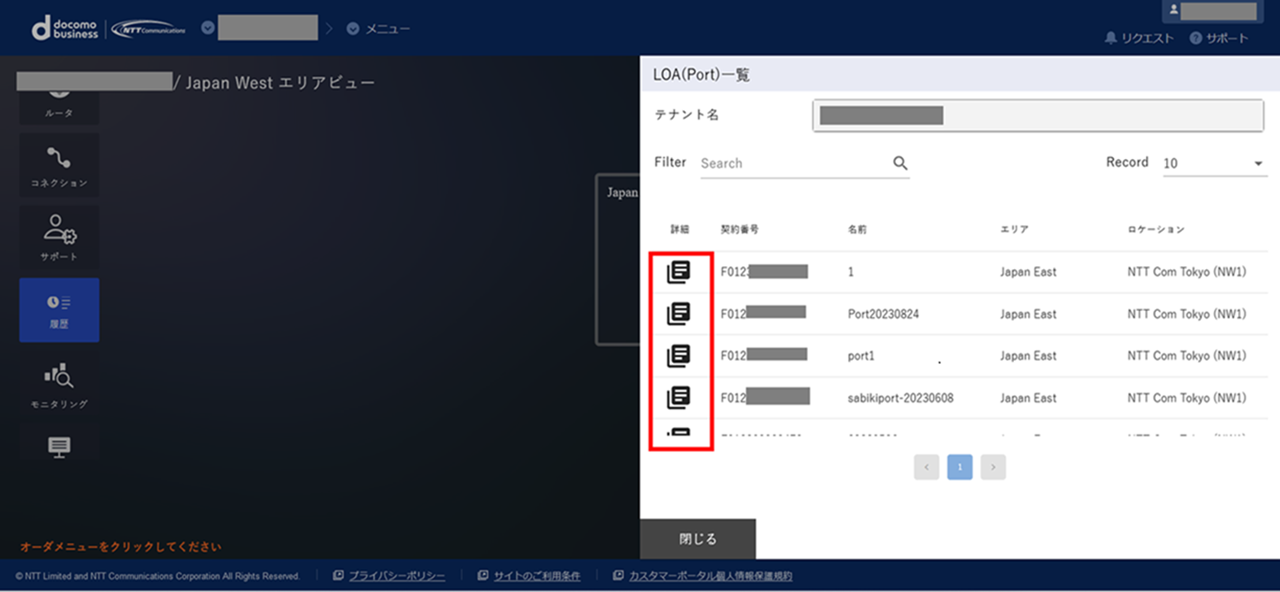Click the 閉じる close button

(698, 539)
